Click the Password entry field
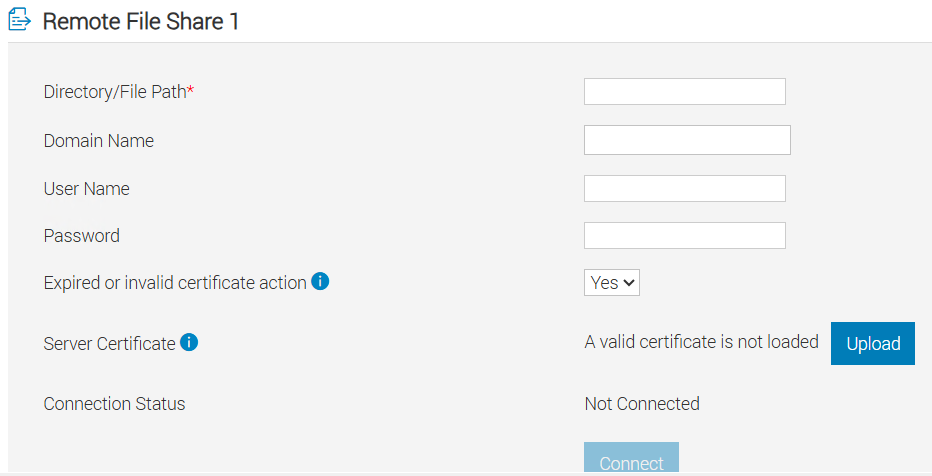This screenshot has height=476, width=932. 684,236
